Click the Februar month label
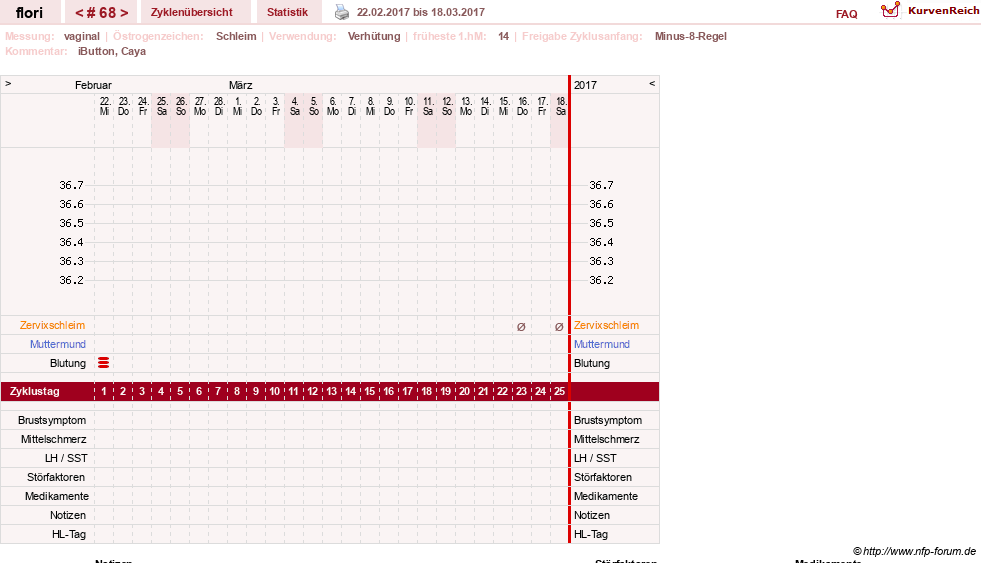The height and width of the screenshot is (563, 981). [x=93, y=85]
